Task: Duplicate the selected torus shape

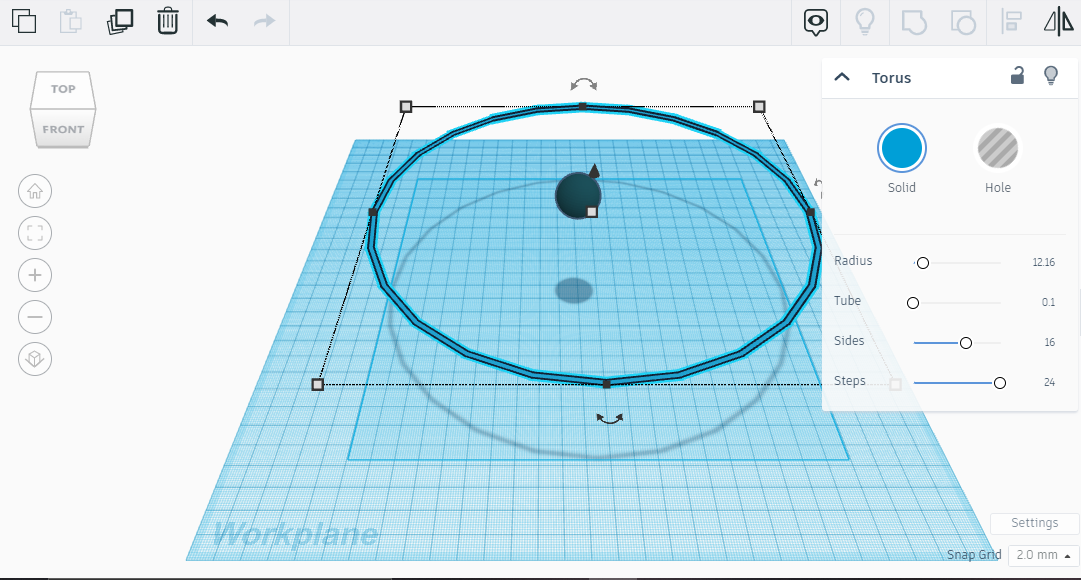Action: click(x=120, y=21)
